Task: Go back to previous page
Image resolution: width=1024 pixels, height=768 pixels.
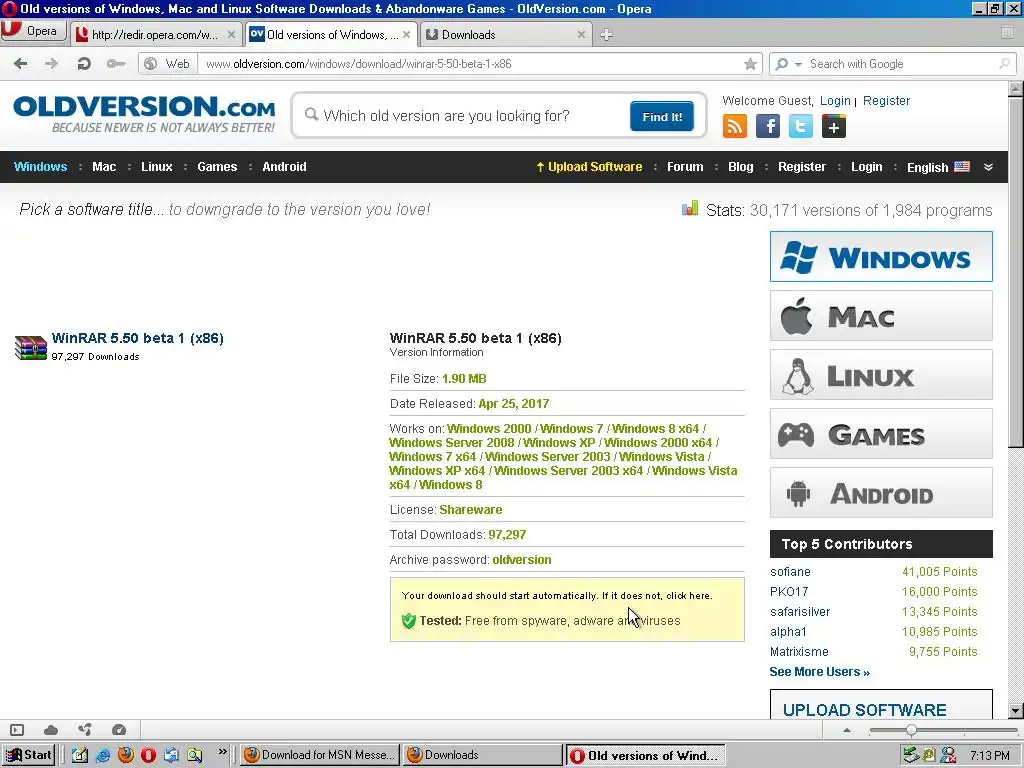Action: pyautogui.click(x=20, y=63)
